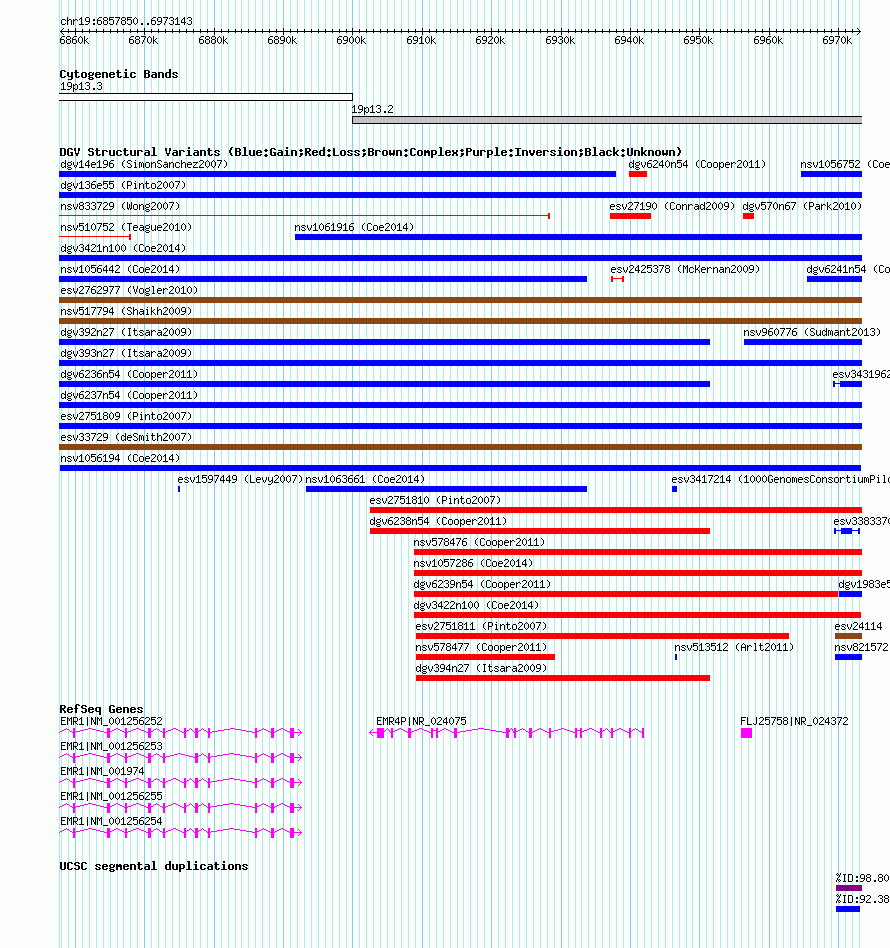Select the red bar under esv2751811

(602, 636)
